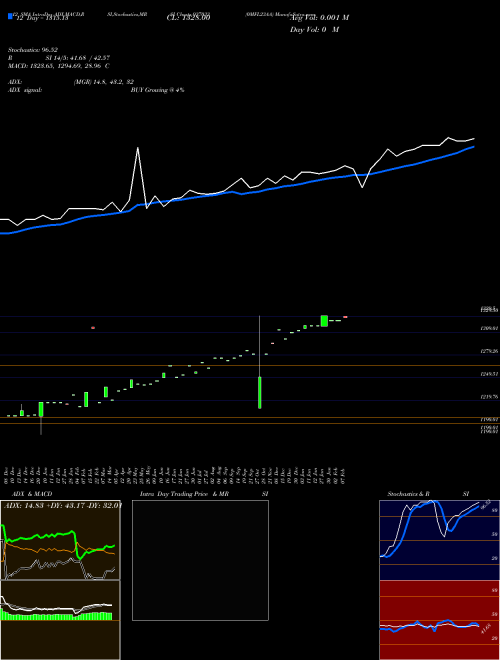Image resolution: width=500 pixels, height=660 pixels.
Task: Click the 'Stochastics & R' panel title
Action: [x=409, y=494]
